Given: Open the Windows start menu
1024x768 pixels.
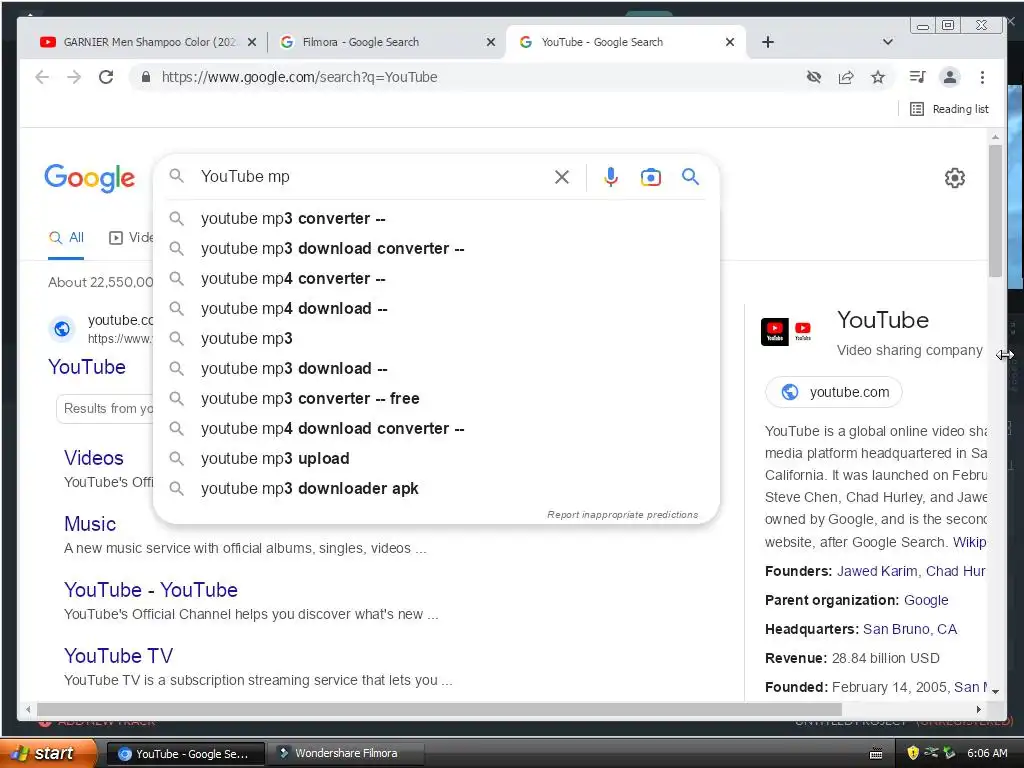Looking at the screenshot, I should click(50, 753).
